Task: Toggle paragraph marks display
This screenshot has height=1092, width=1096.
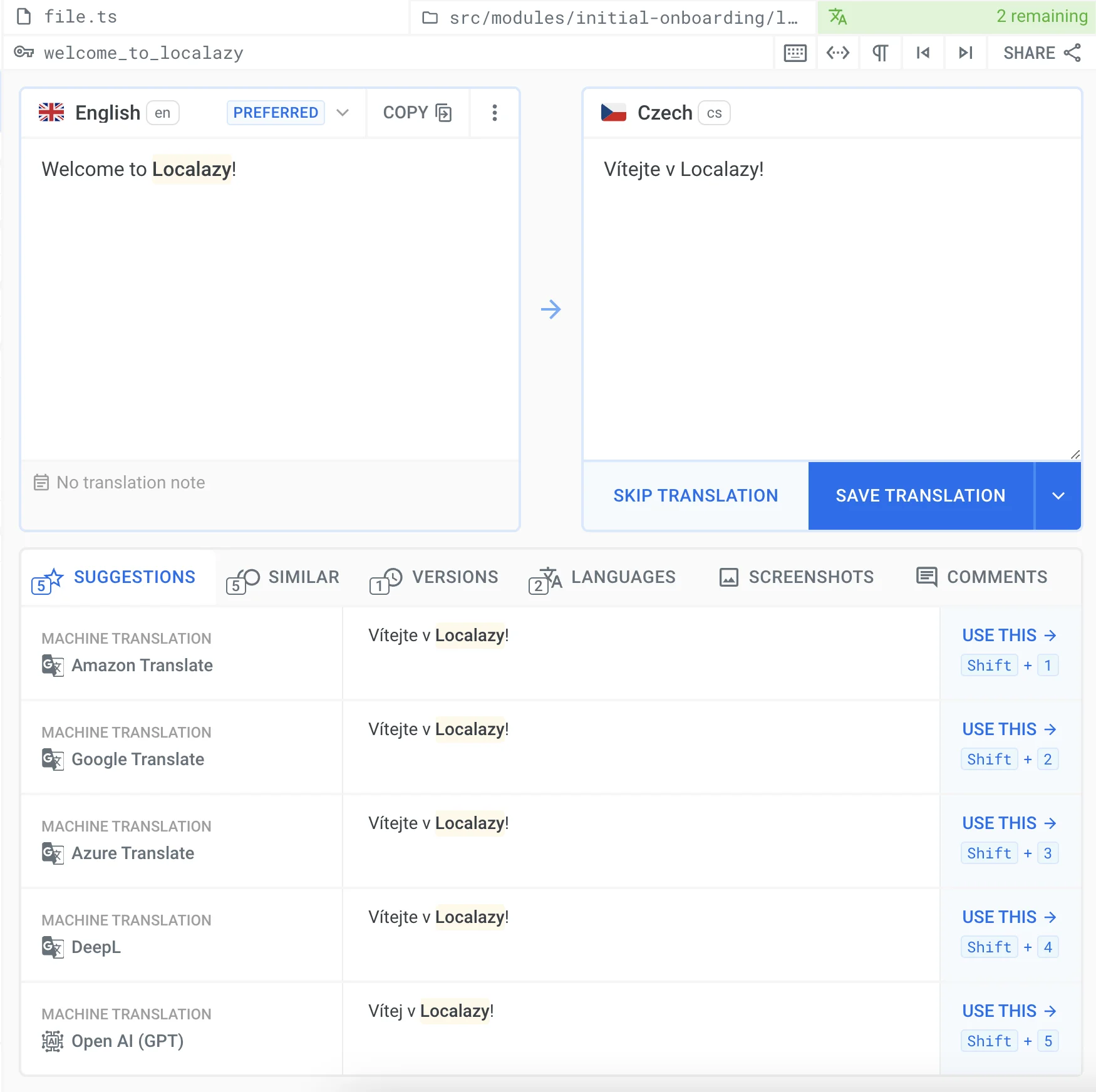Action: (880, 53)
